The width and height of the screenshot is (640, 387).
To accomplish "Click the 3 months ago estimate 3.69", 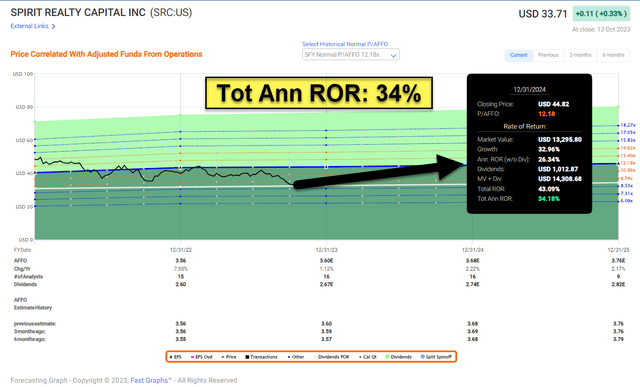I will click(473, 331).
